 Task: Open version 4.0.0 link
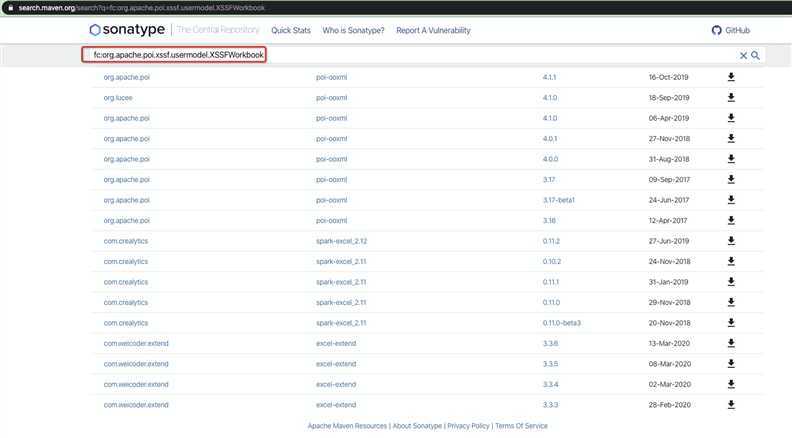pyautogui.click(x=551, y=159)
